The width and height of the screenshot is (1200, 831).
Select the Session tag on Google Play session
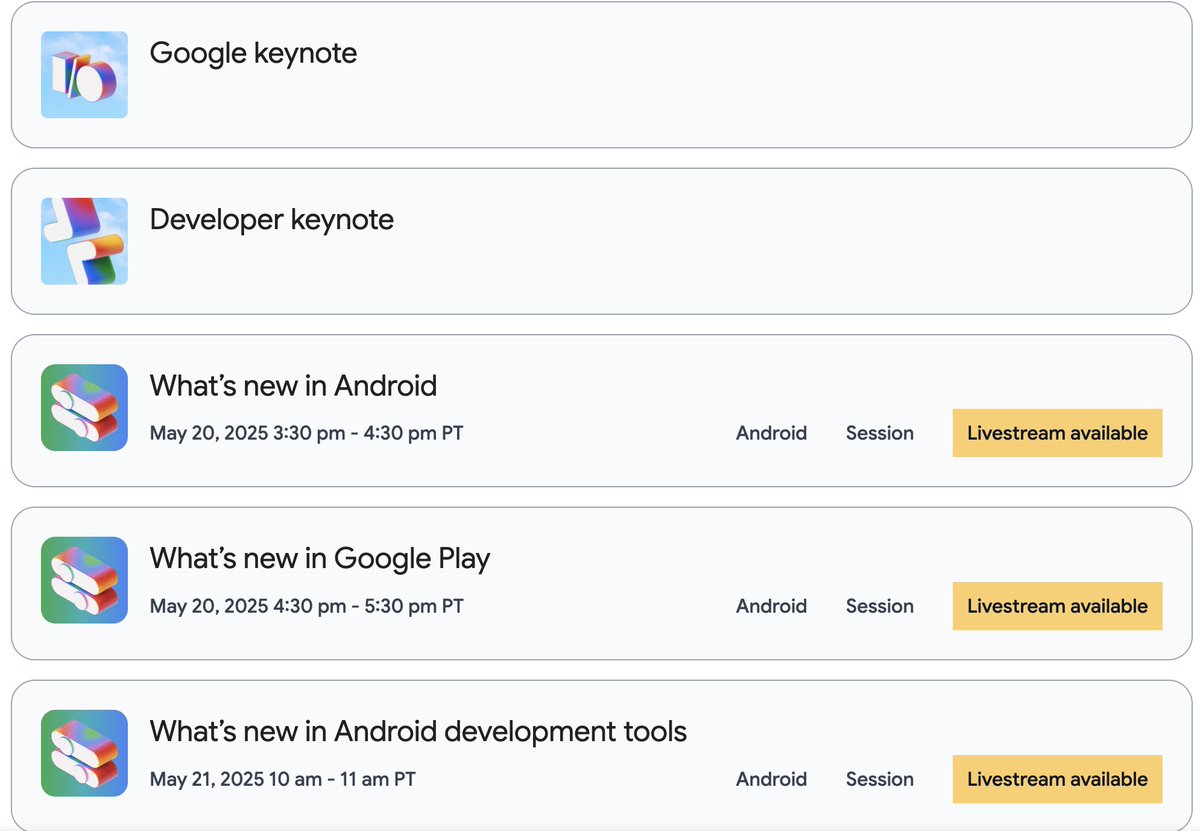tap(879, 606)
